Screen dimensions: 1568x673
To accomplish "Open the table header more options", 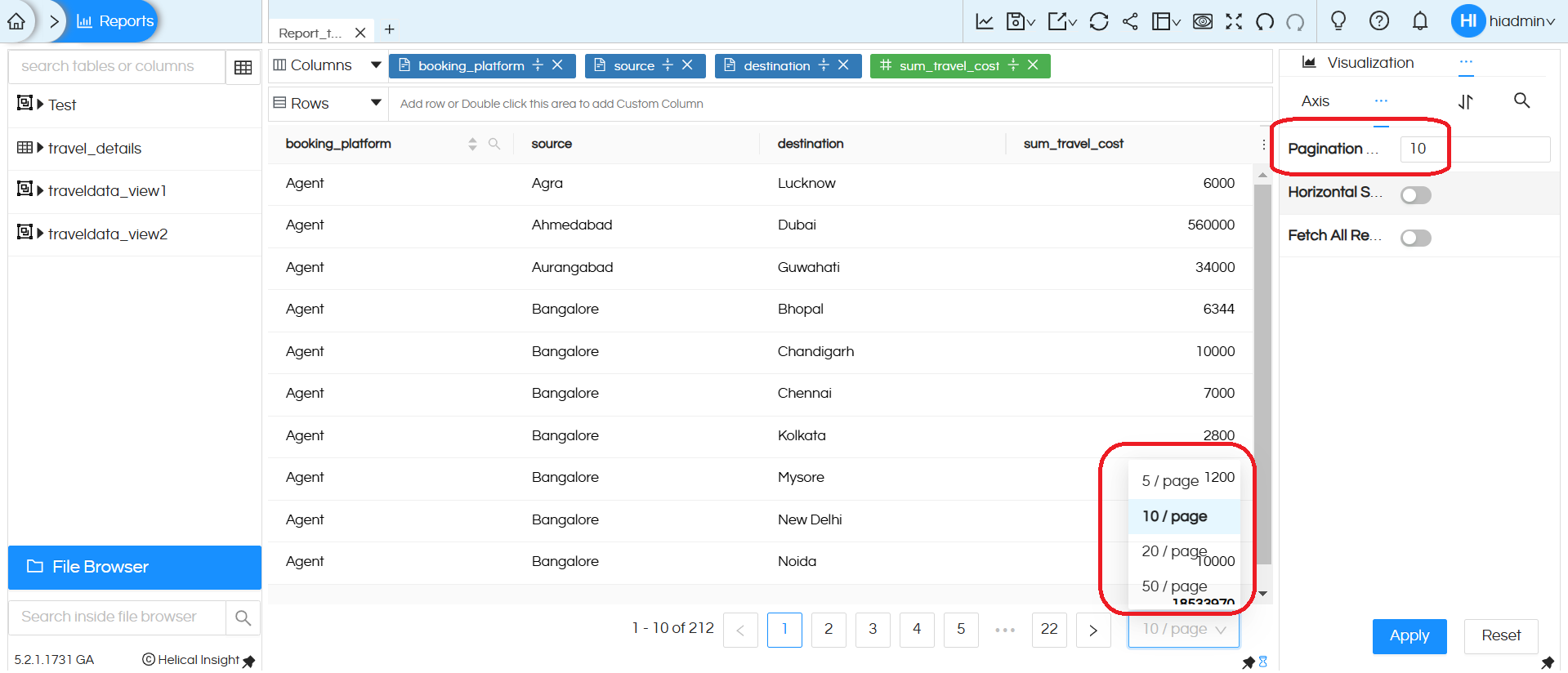I will (x=1263, y=144).
